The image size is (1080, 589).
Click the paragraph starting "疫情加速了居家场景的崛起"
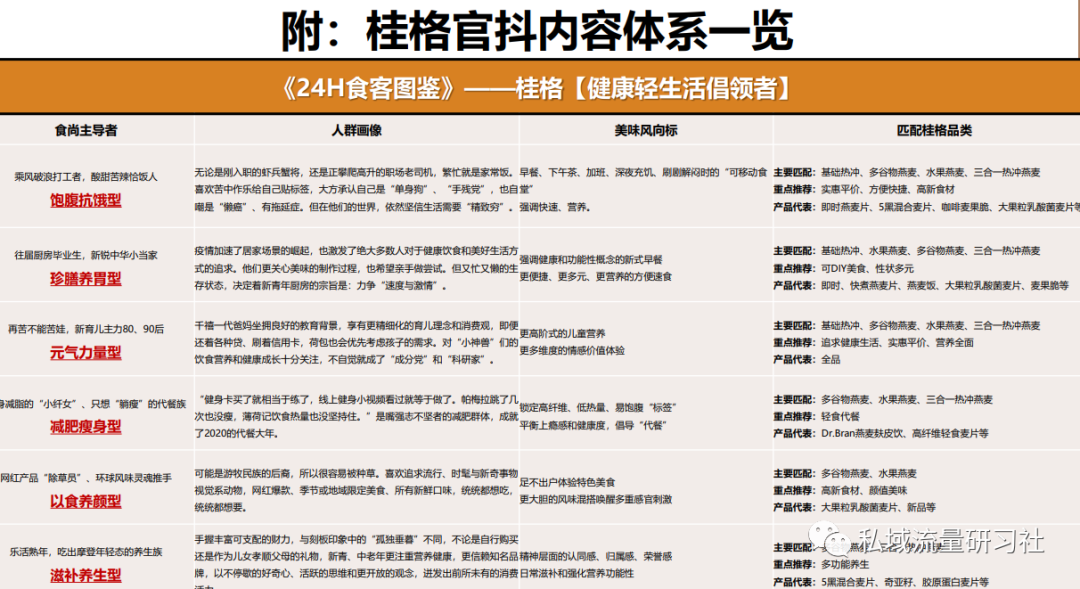[x=356, y=268]
